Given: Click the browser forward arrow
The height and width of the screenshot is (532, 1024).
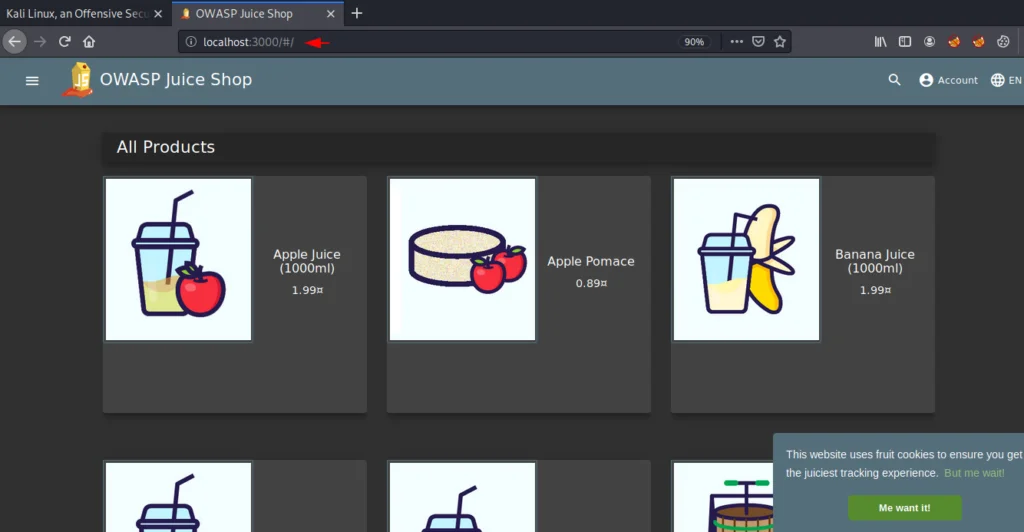Looking at the screenshot, I should click(40, 42).
